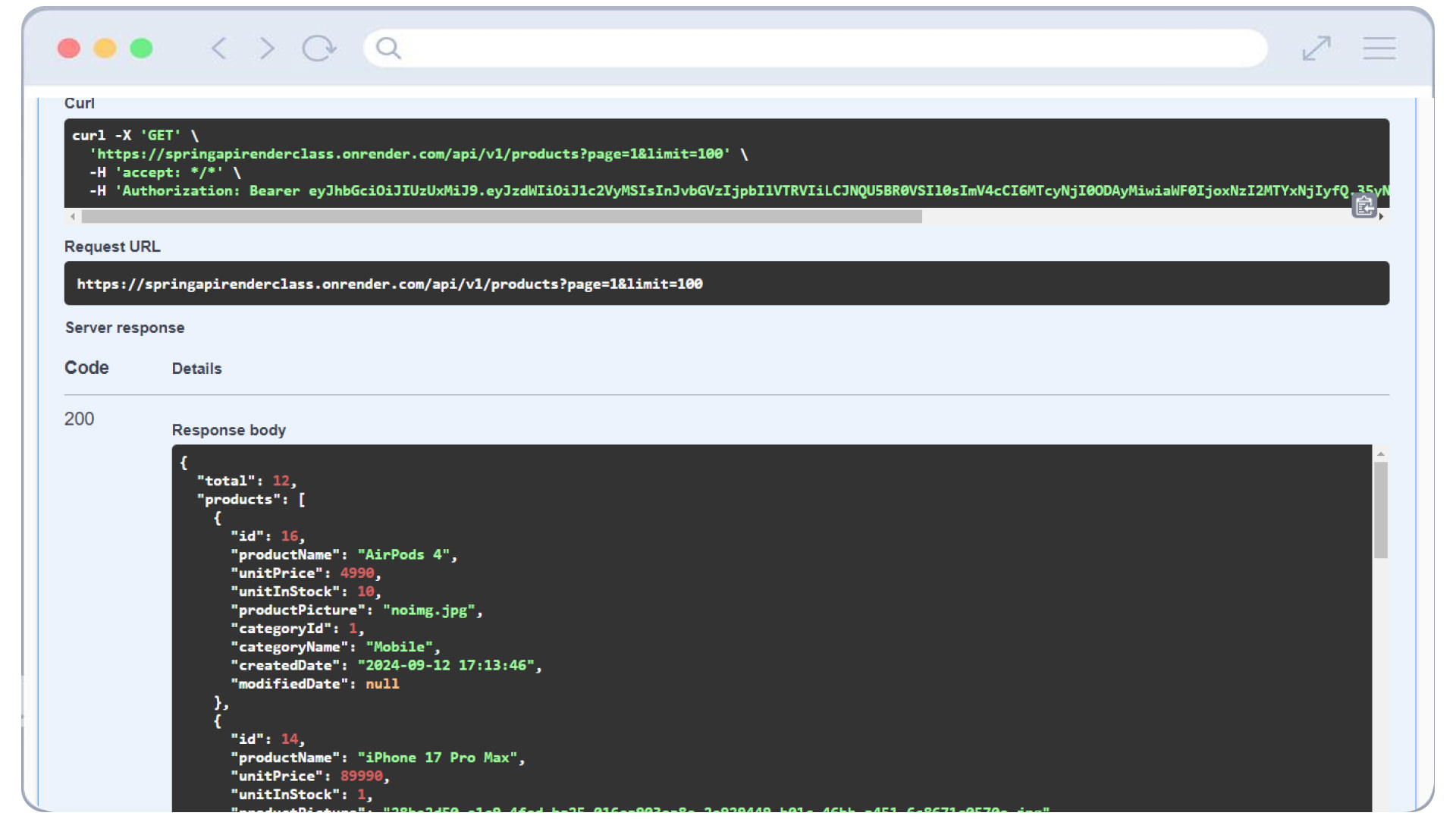Focus the browser address bar
Image resolution: width=1456 pixels, height=819 pixels.
coord(827,49)
